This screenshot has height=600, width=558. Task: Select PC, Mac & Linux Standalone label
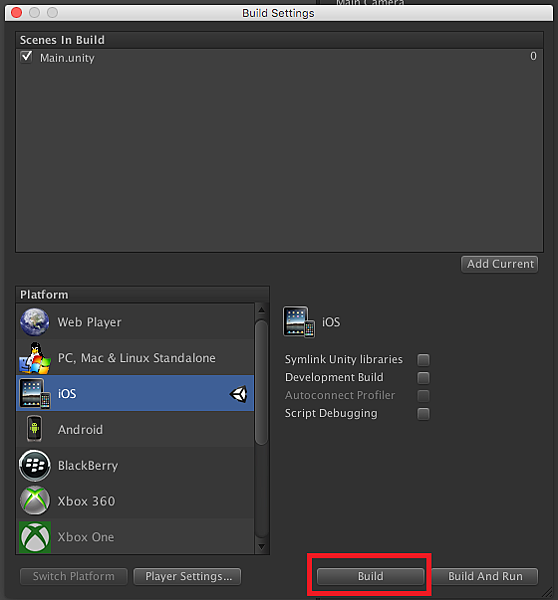[x=137, y=358]
